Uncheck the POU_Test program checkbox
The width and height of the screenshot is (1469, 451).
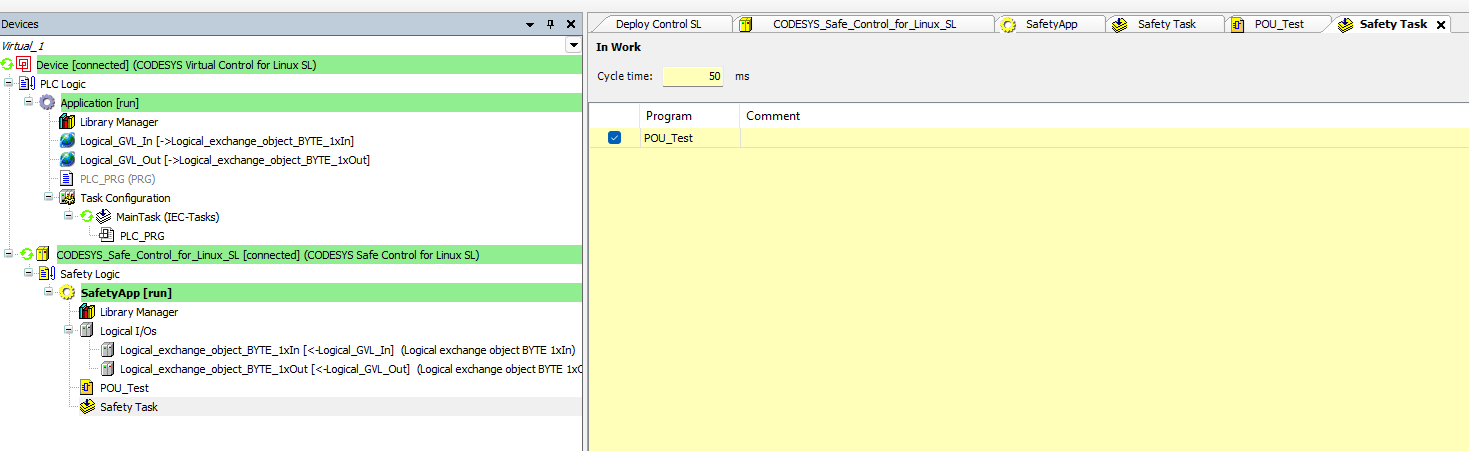click(x=614, y=138)
